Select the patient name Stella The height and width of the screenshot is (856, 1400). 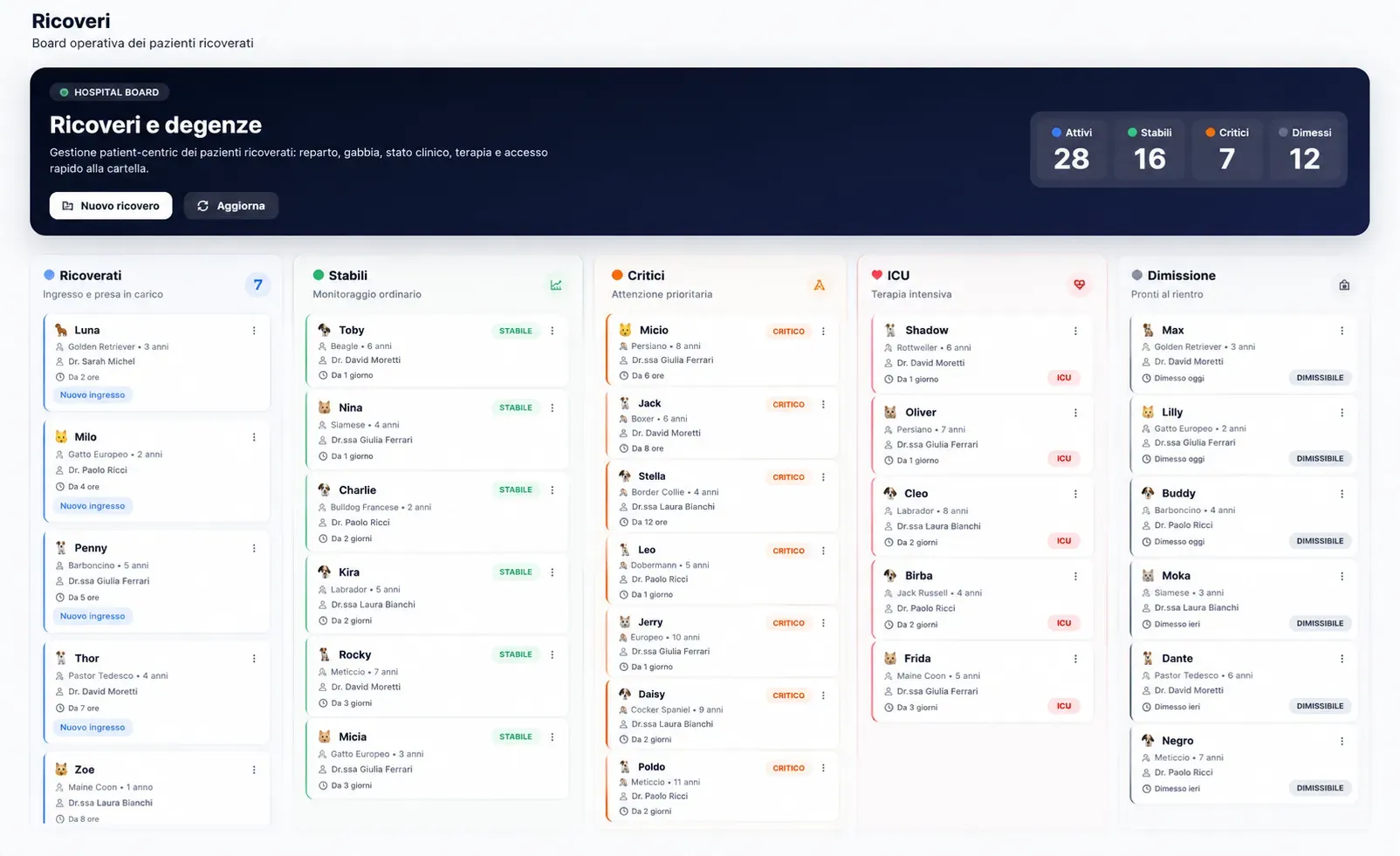pos(652,476)
